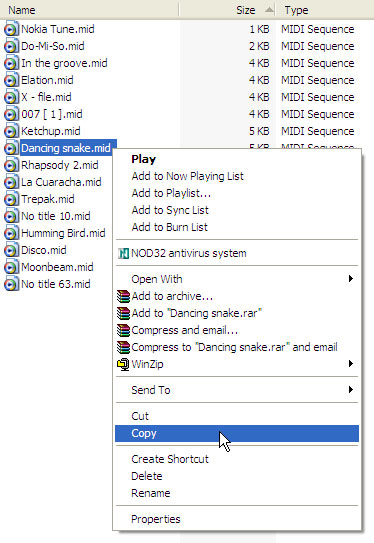Choose Add to archive... entry
This screenshot has width=374, height=543.
[237, 296]
